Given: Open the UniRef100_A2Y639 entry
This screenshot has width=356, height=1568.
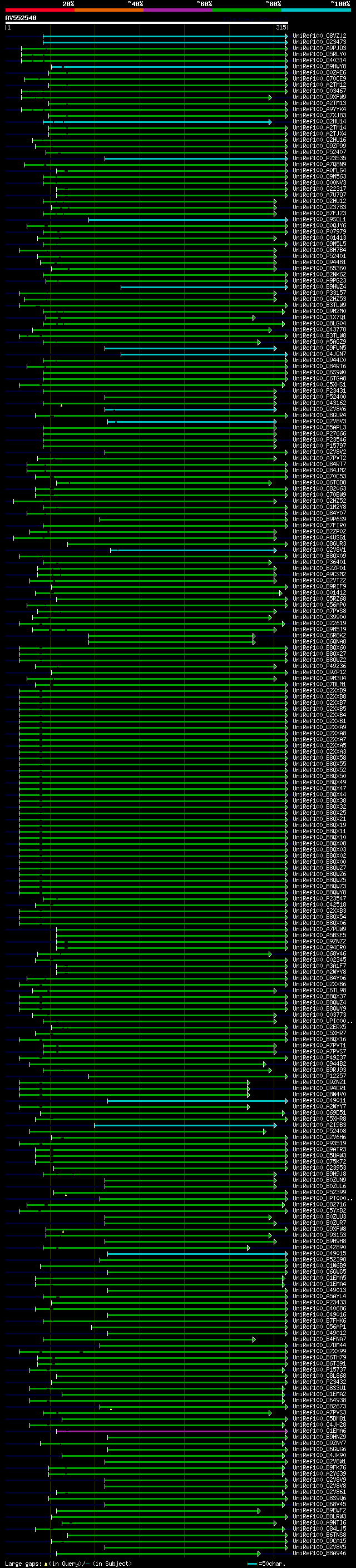Looking at the screenshot, I should pyautogui.click(x=319, y=1473).
